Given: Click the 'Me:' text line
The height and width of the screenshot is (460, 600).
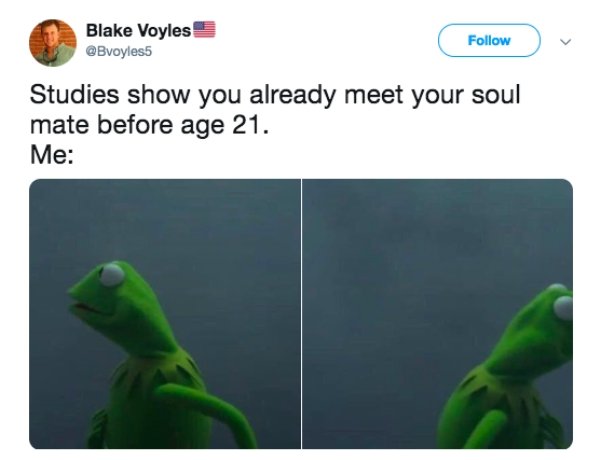Looking at the screenshot, I should click(x=52, y=154).
